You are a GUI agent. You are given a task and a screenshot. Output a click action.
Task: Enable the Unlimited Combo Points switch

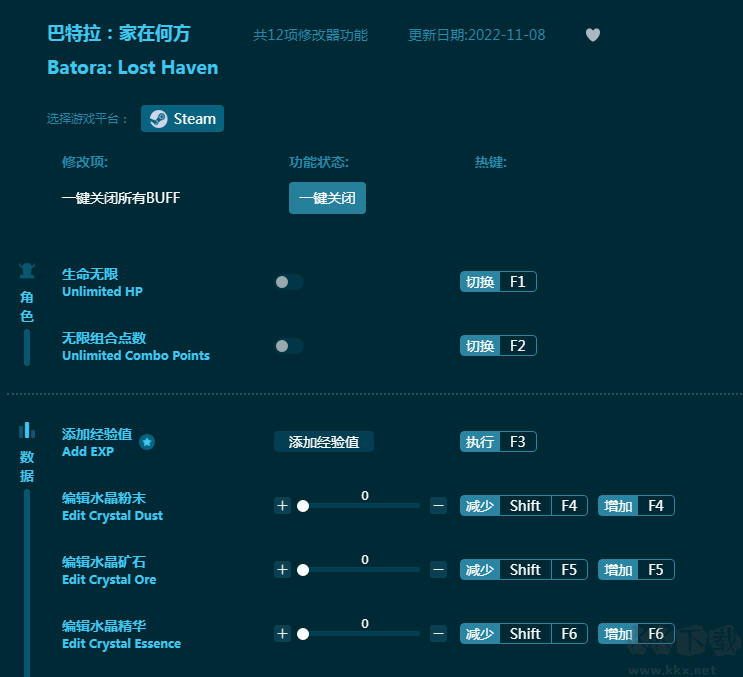(289, 346)
